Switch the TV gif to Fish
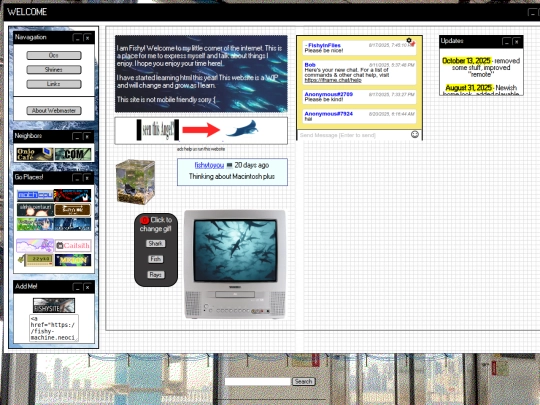The height and width of the screenshot is (405, 540). 156,259
